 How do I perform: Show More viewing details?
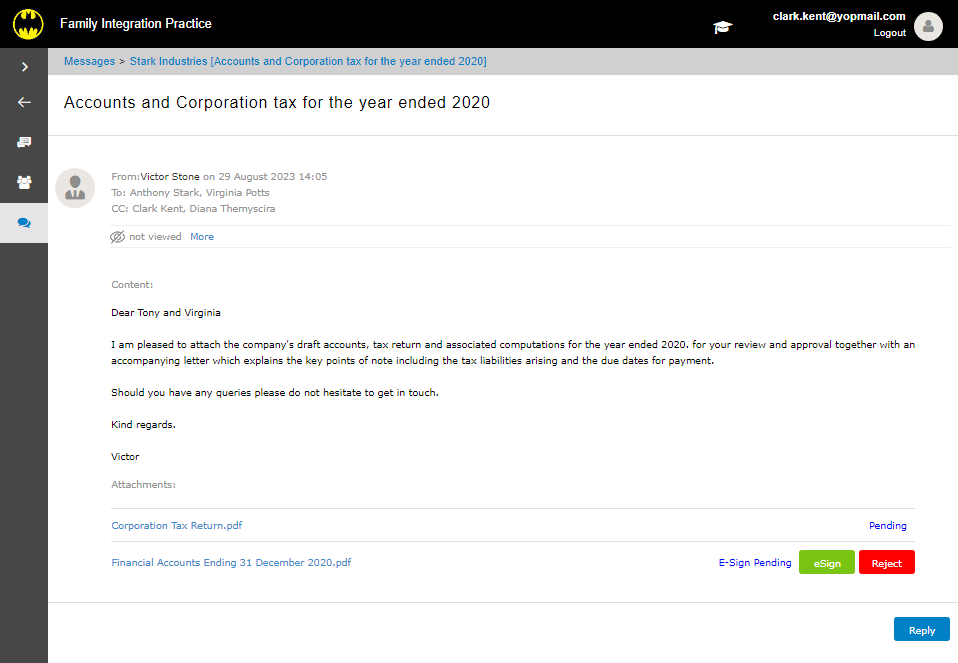pyautogui.click(x=202, y=236)
